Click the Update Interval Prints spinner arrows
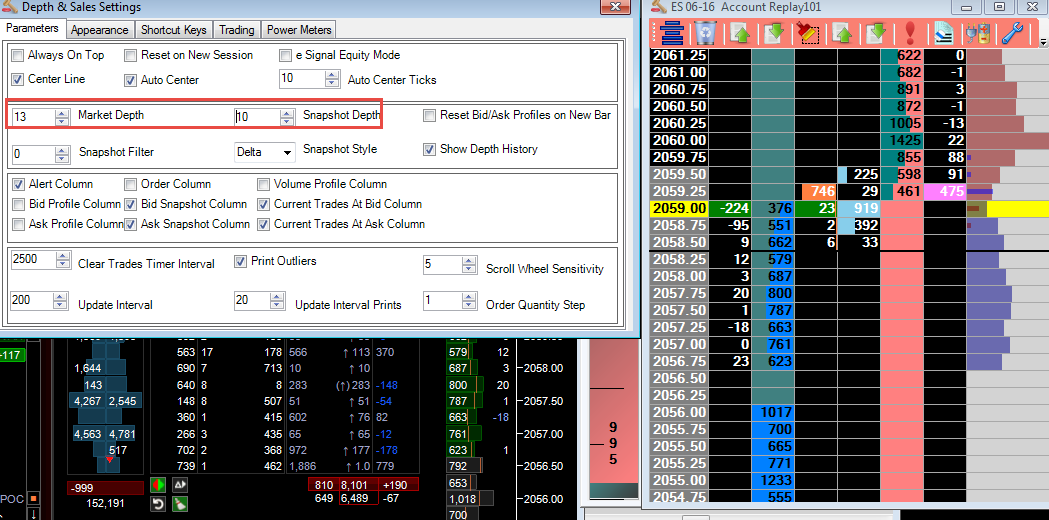This screenshot has width=1049, height=520. pos(278,301)
